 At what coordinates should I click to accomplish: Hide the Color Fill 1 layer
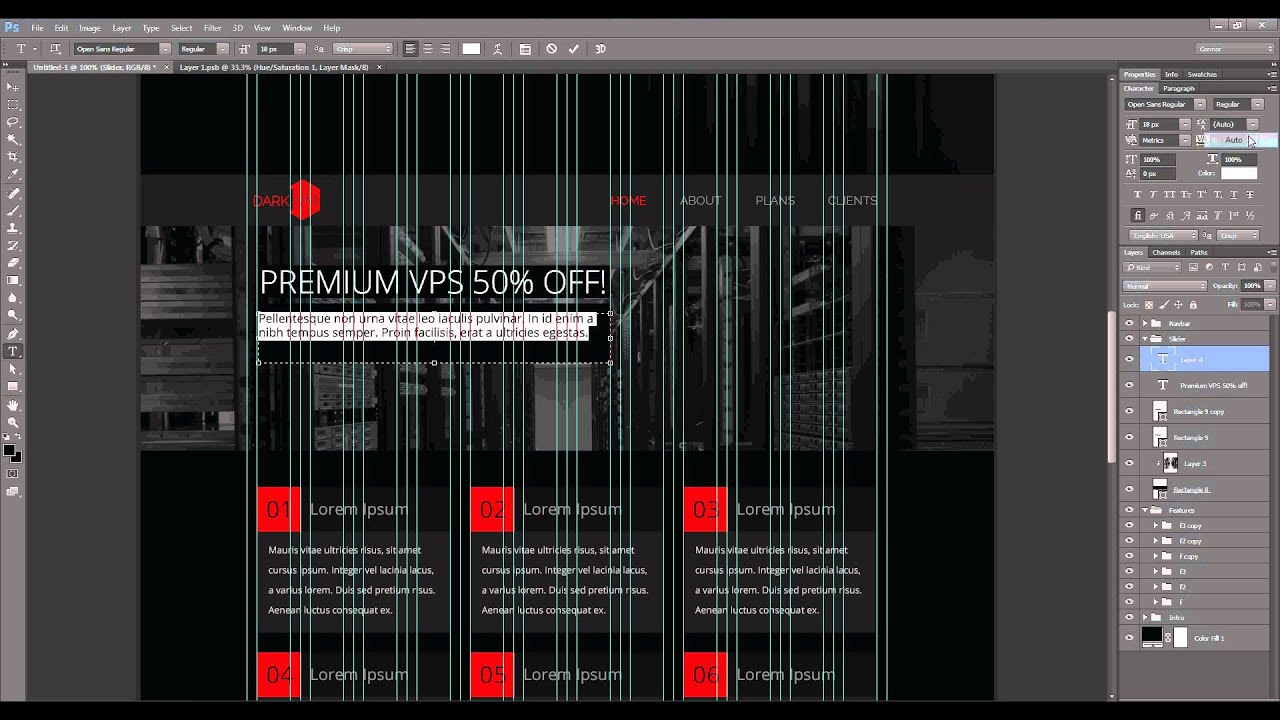(x=1129, y=637)
